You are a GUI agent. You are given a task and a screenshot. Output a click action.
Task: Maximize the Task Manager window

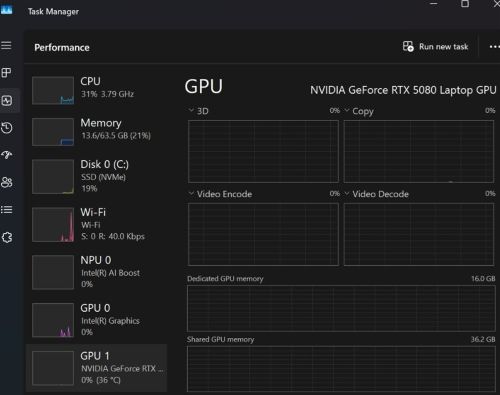coord(465,4)
